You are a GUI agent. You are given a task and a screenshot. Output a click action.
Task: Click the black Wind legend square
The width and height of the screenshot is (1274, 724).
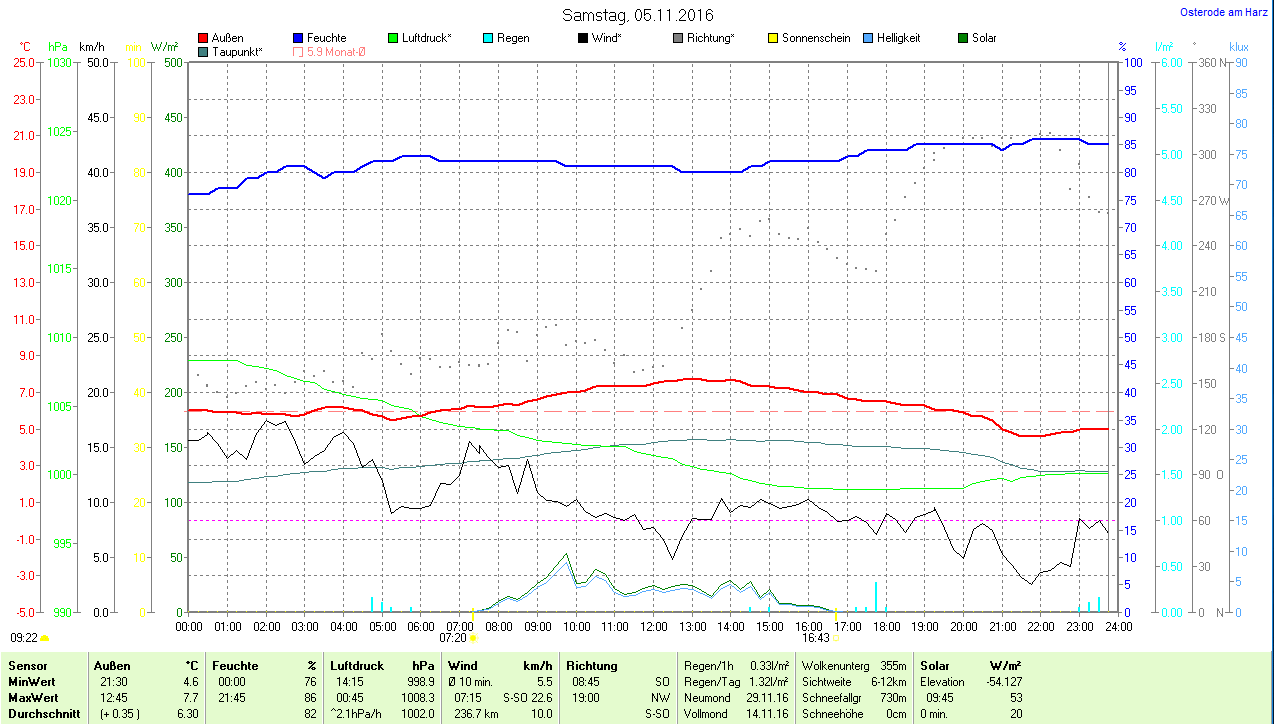pyautogui.click(x=583, y=38)
